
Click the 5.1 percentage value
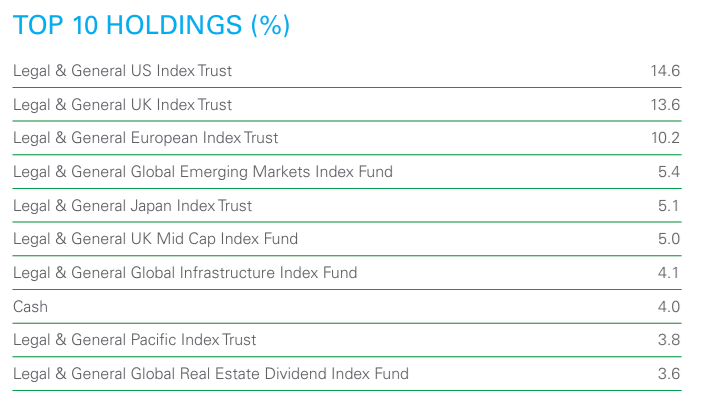pos(668,206)
